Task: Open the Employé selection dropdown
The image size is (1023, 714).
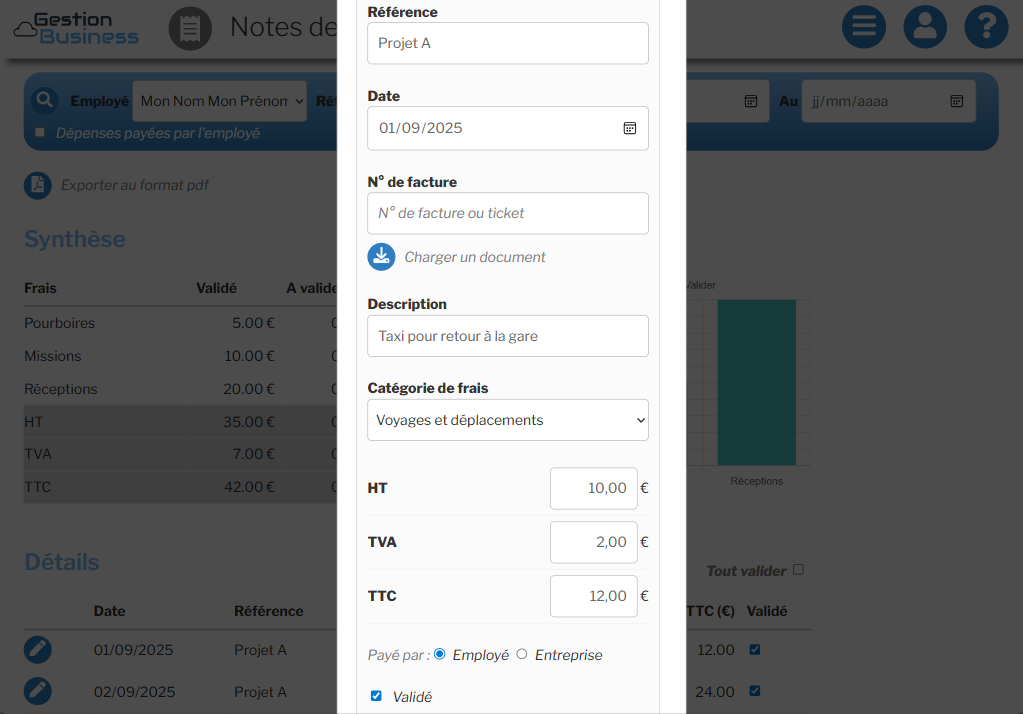Action: 220,101
